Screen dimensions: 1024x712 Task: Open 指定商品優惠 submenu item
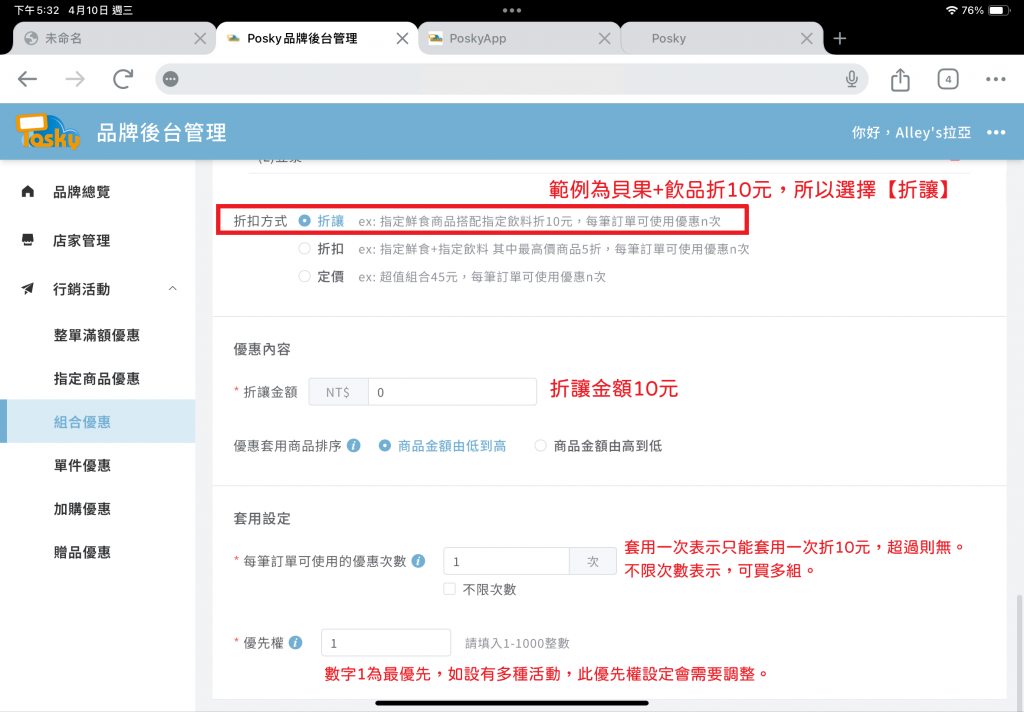click(x=98, y=378)
